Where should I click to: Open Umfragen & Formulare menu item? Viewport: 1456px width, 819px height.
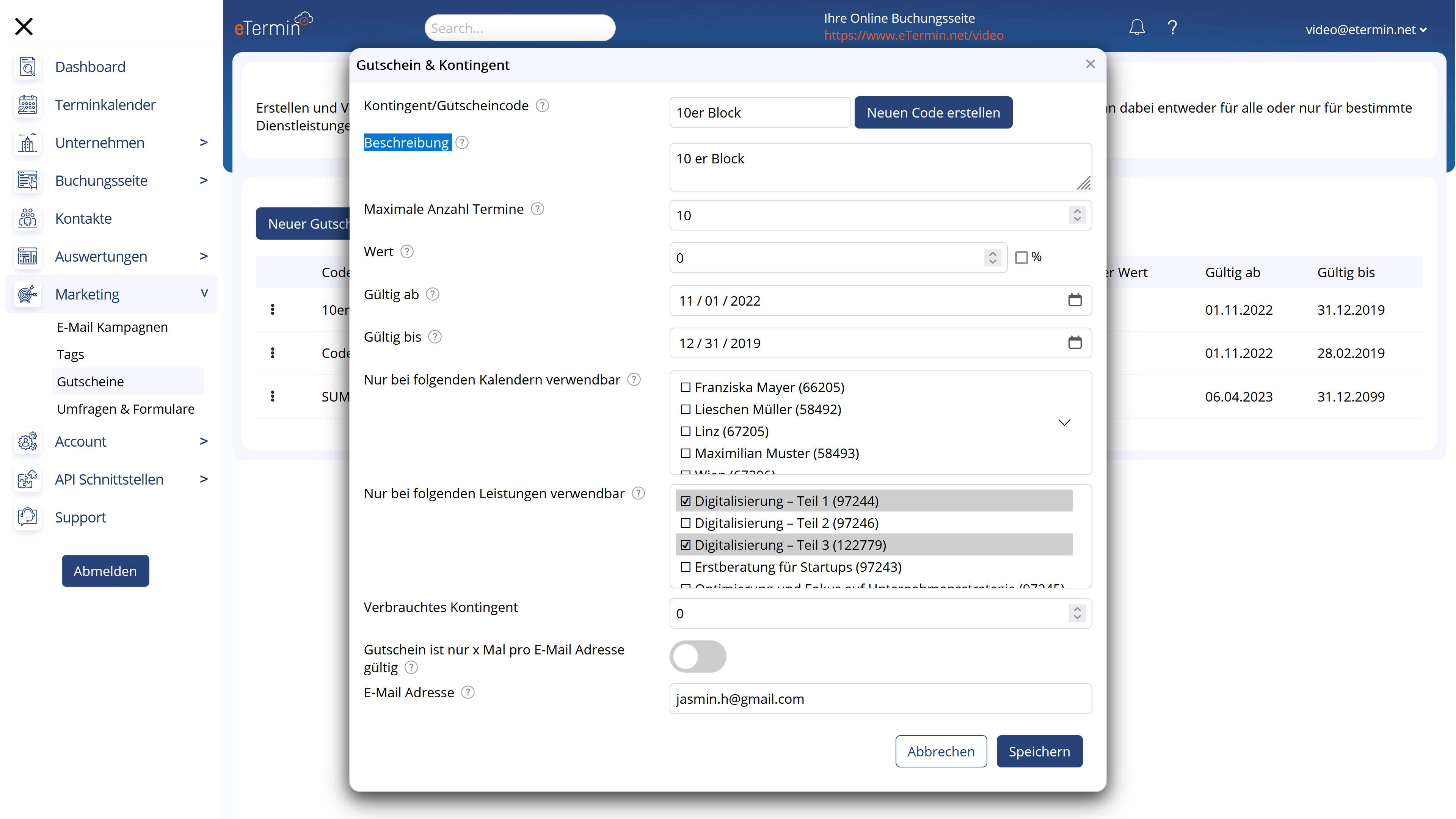tap(126, 409)
